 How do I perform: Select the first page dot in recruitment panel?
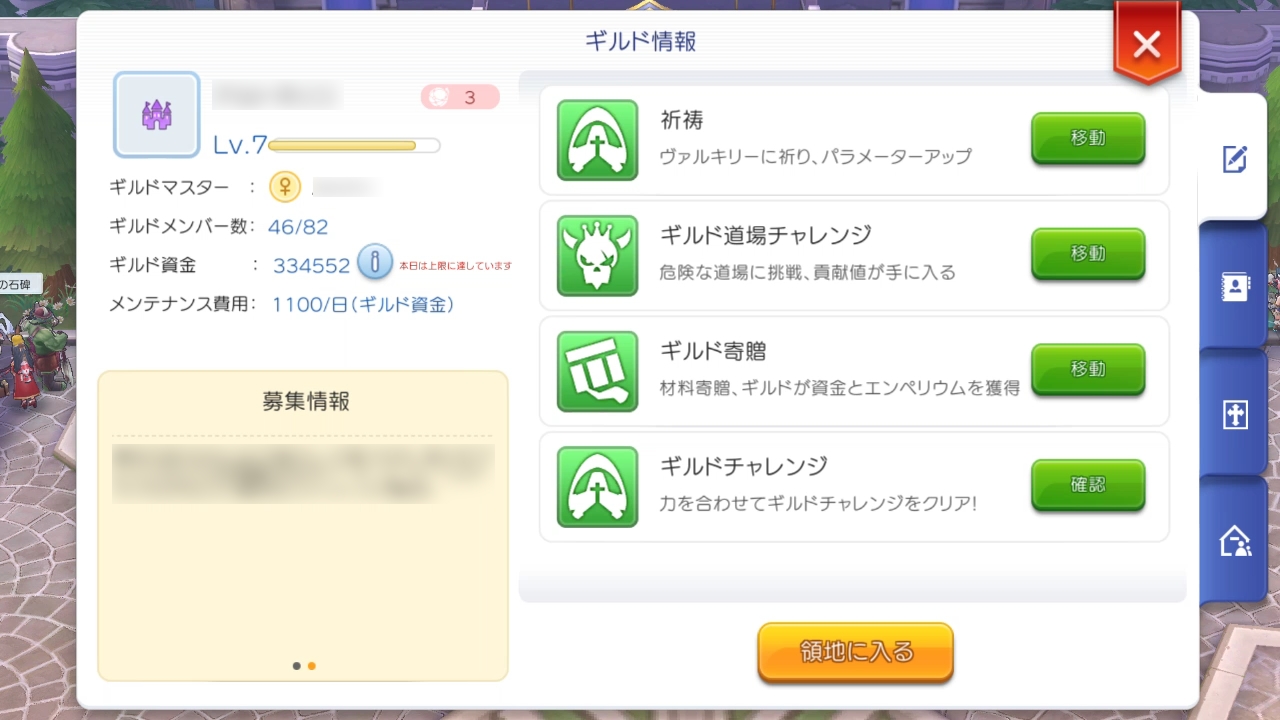pyautogui.click(x=296, y=666)
